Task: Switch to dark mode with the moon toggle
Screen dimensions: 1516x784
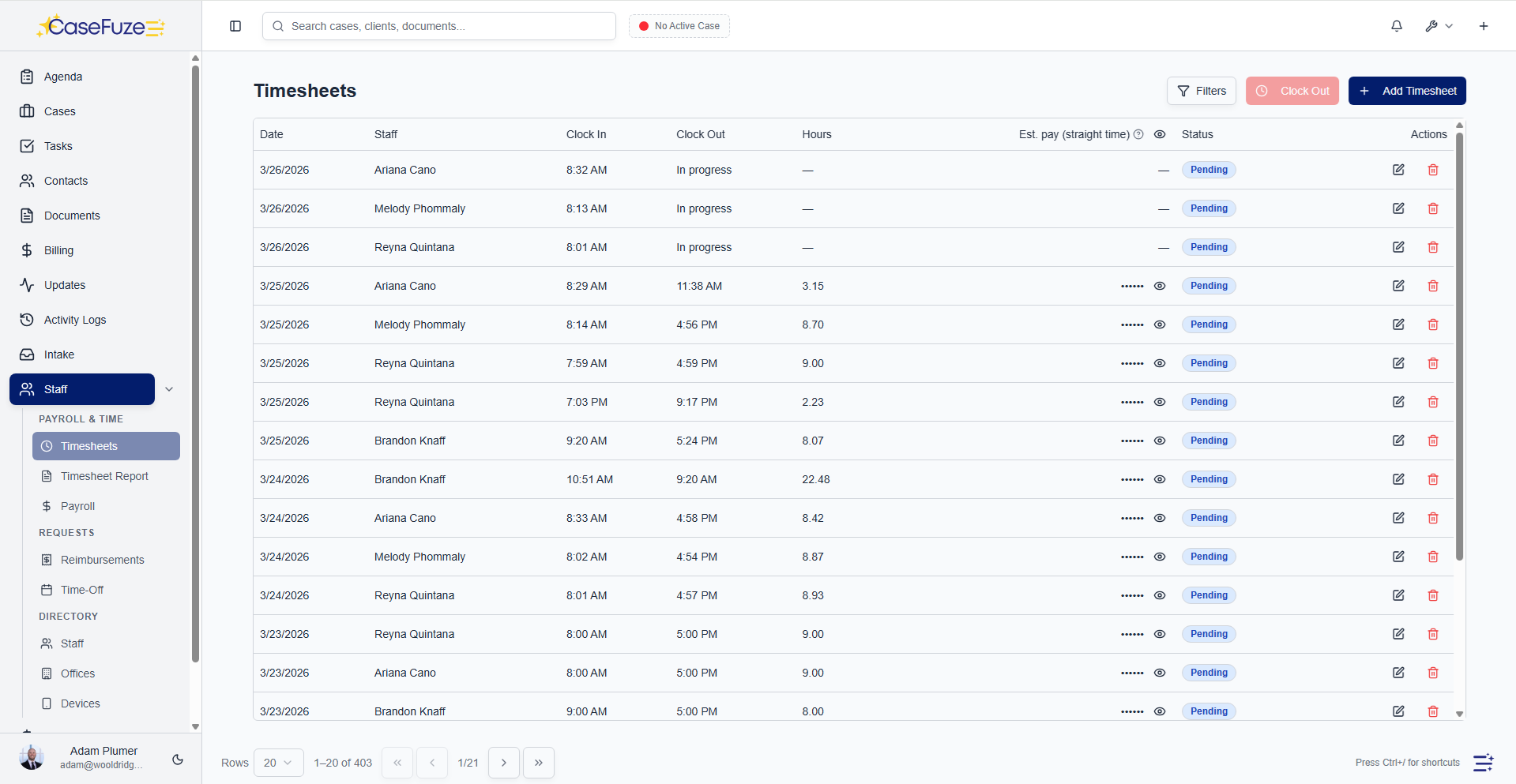Action: 177,760
